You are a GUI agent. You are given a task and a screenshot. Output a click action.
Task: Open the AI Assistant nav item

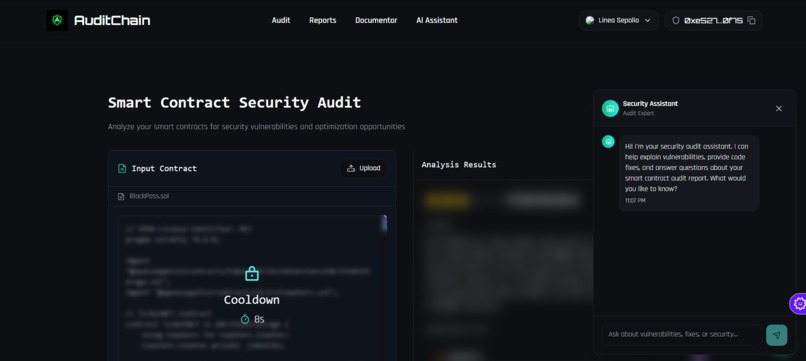click(436, 21)
